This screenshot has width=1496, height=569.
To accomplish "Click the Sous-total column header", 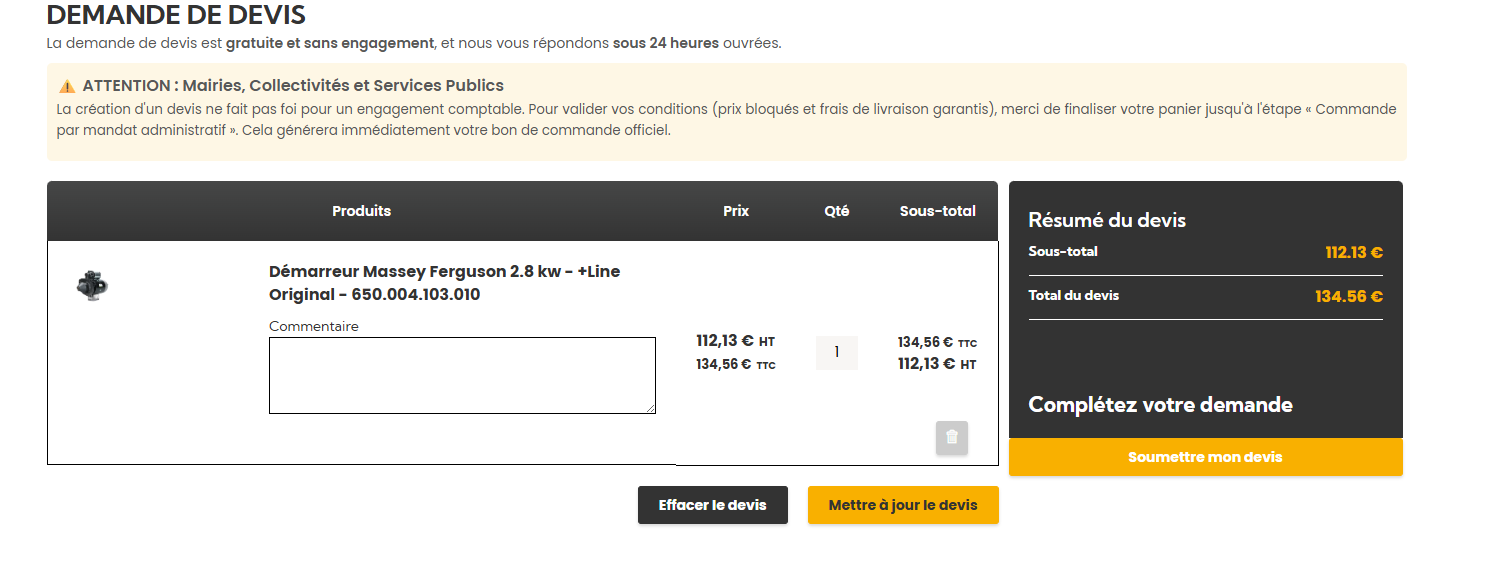I will click(938, 211).
